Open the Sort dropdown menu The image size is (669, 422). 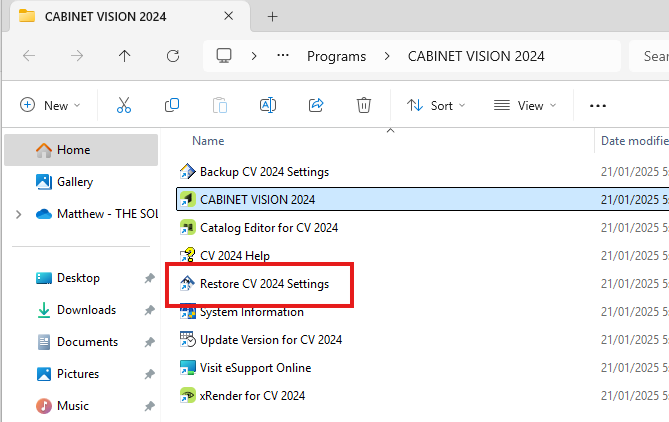coord(437,105)
